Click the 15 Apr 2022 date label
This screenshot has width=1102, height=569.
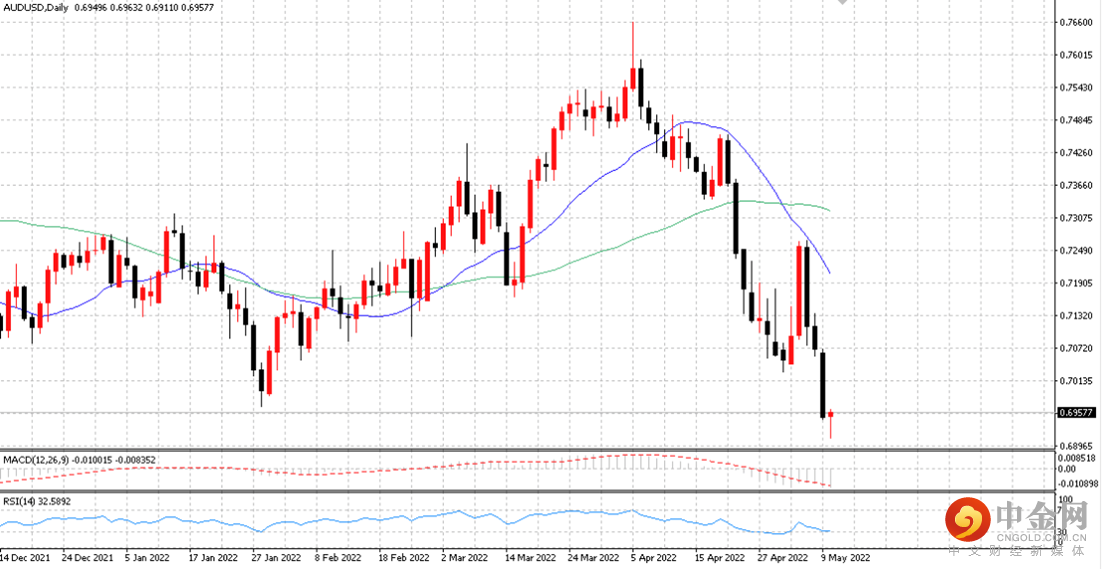[x=720, y=558]
